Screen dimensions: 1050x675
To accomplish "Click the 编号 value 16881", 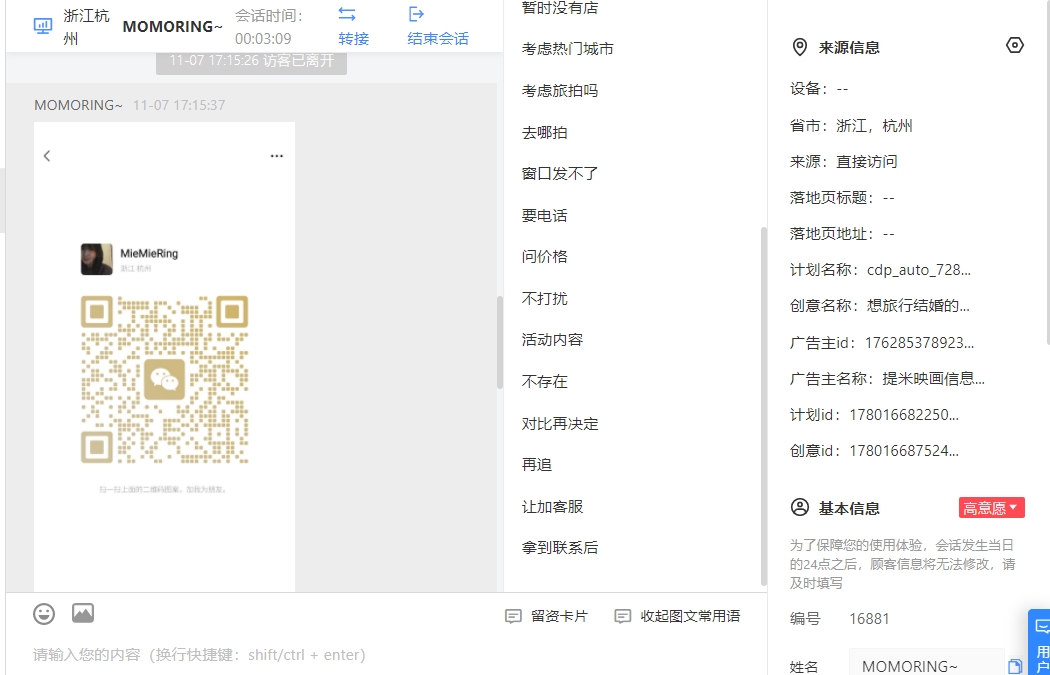I will pos(869,619).
